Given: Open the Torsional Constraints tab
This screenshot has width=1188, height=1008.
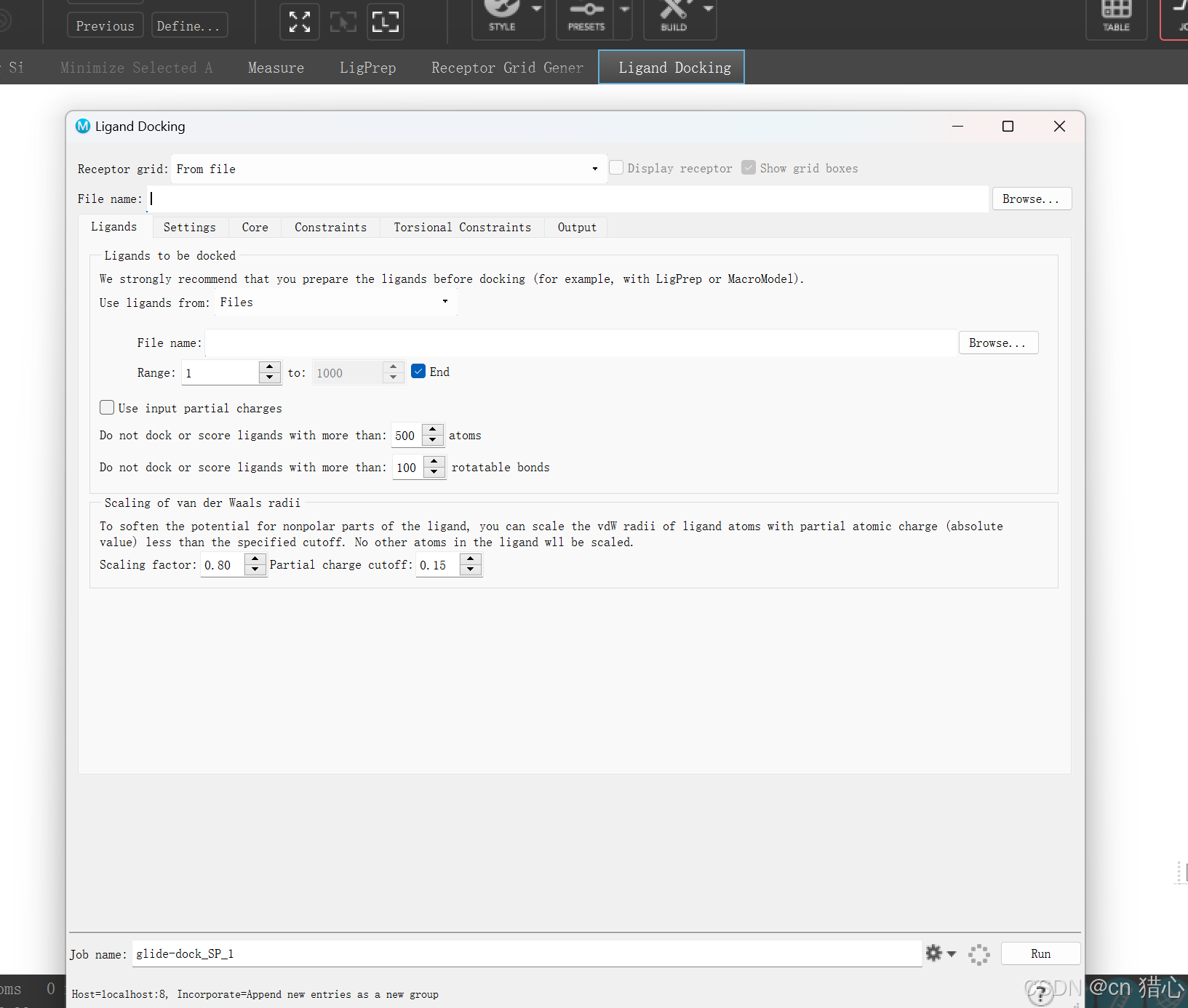Looking at the screenshot, I should click(x=463, y=228).
